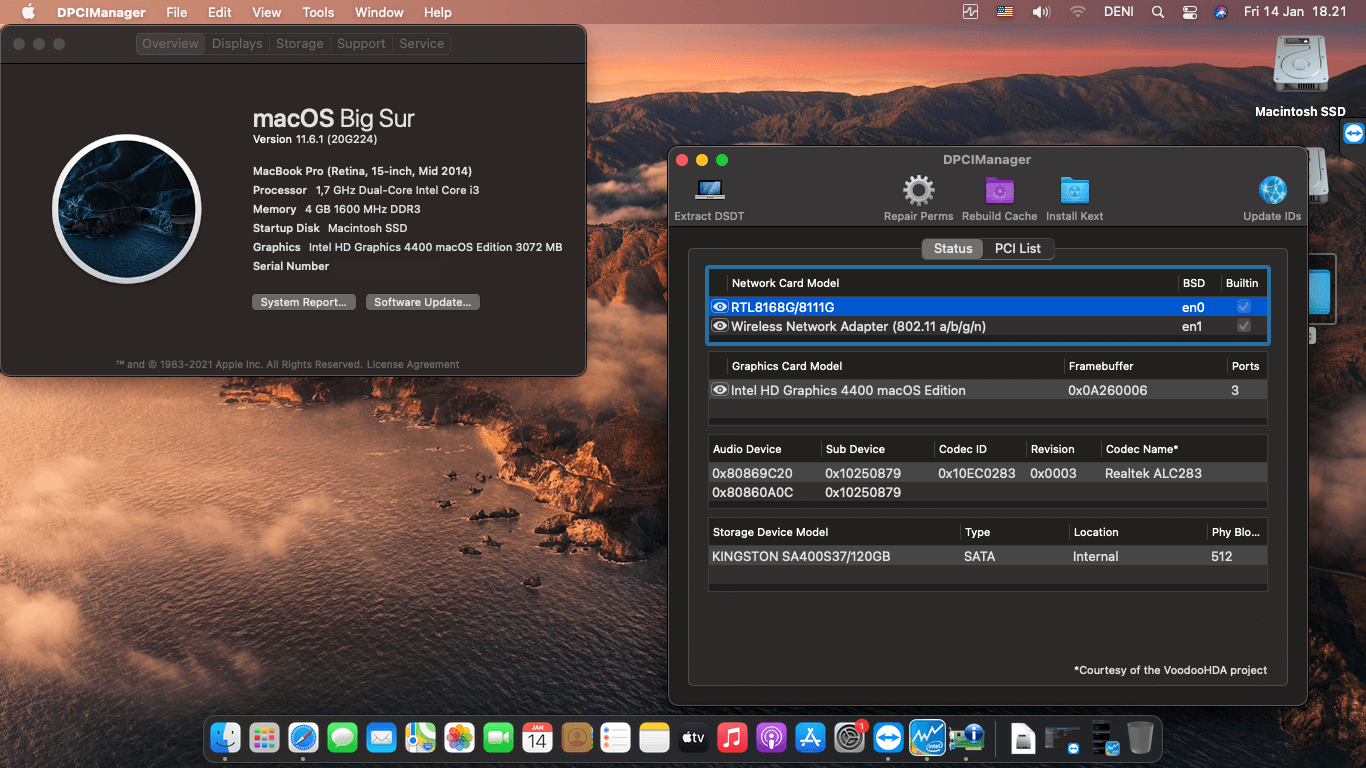Image resolution: width=1366 pixels, height=768 pixels.
Task: Open the Service tab in About This Mac
Action: [422, 44]
